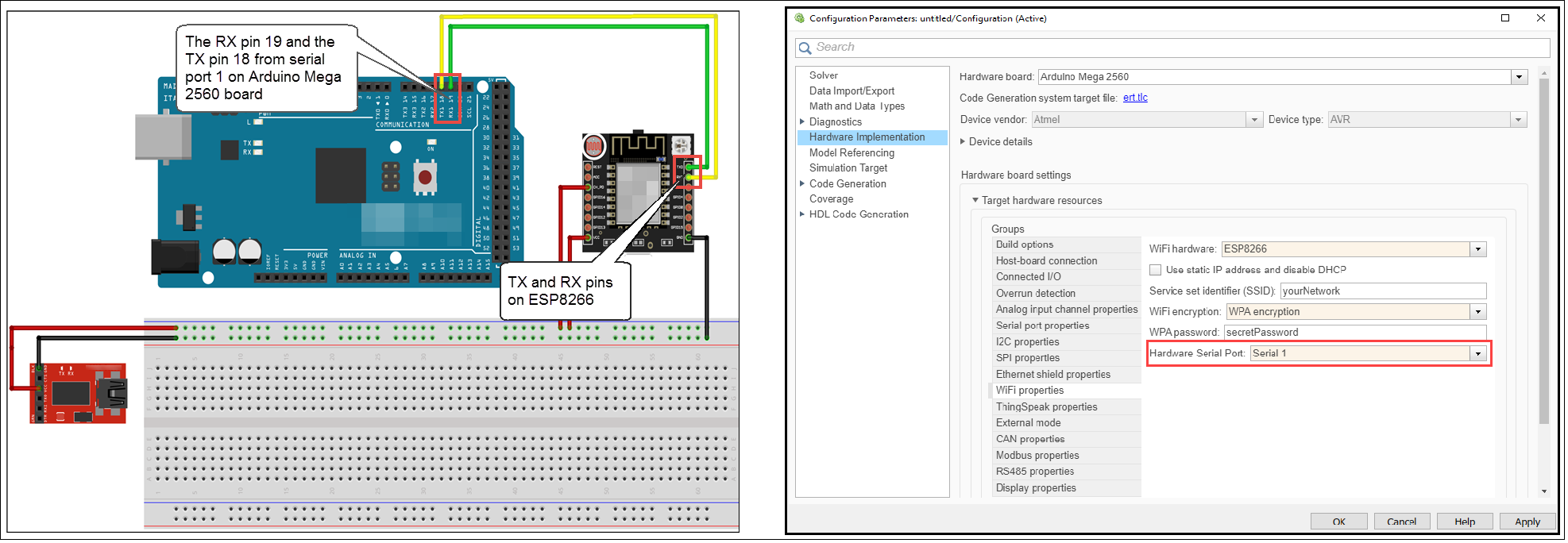Image resolution: width=1568 pixels, height=543 pixels.
Task: Select WiFi properties group
Action: (1065, 391)
